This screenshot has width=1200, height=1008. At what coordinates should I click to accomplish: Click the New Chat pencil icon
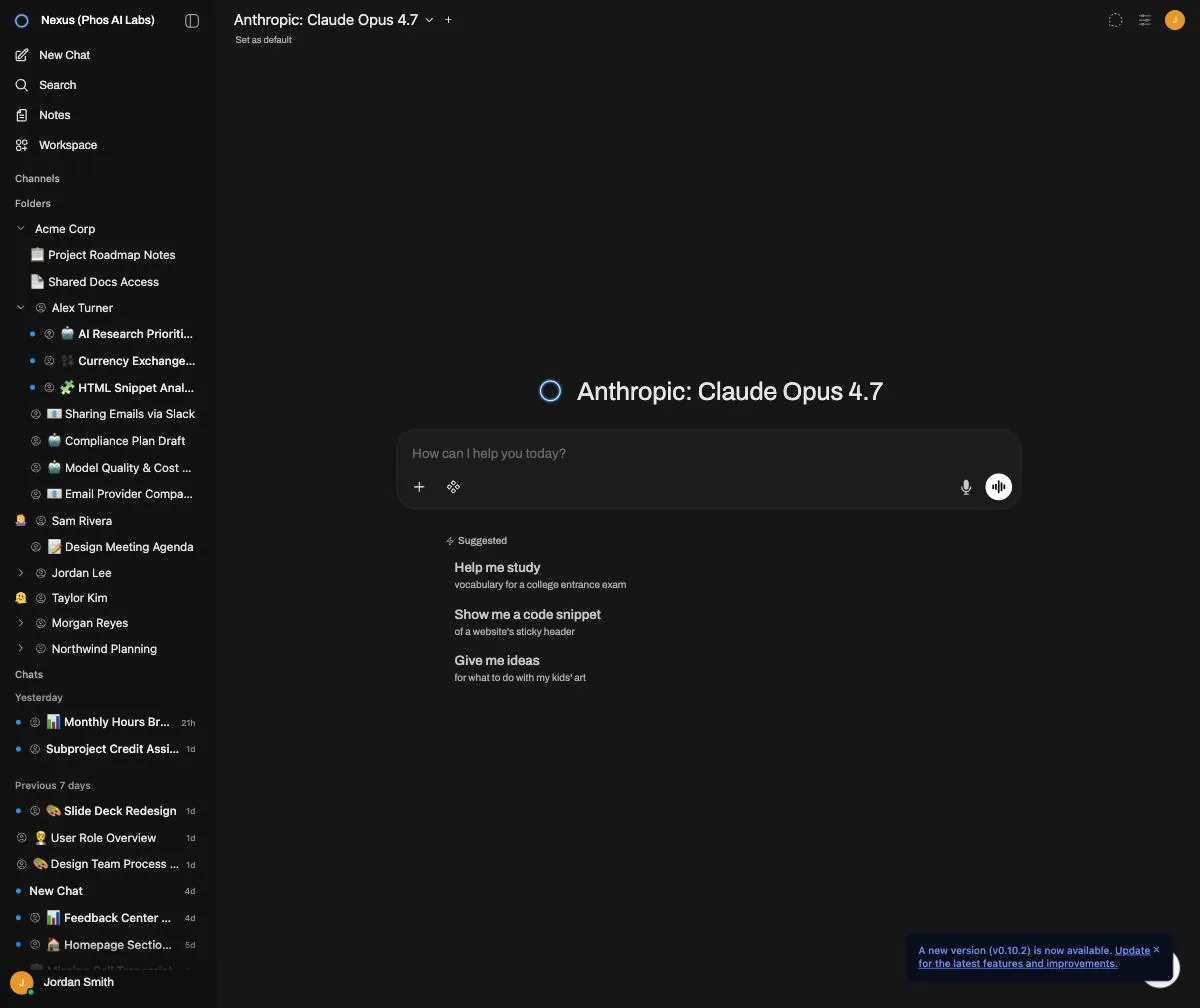point(22,55)
